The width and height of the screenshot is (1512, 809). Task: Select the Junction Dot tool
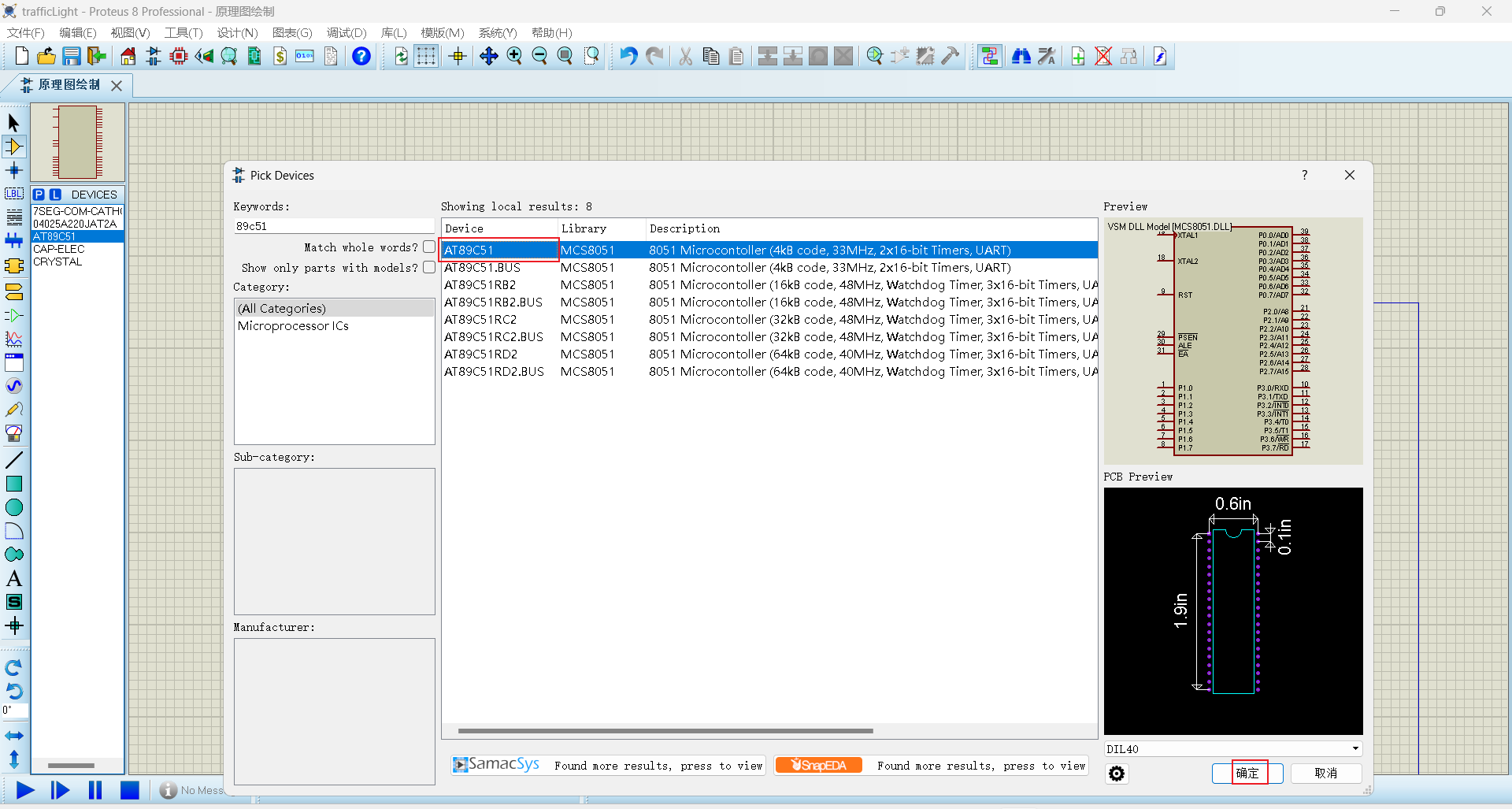coord(14,170)
